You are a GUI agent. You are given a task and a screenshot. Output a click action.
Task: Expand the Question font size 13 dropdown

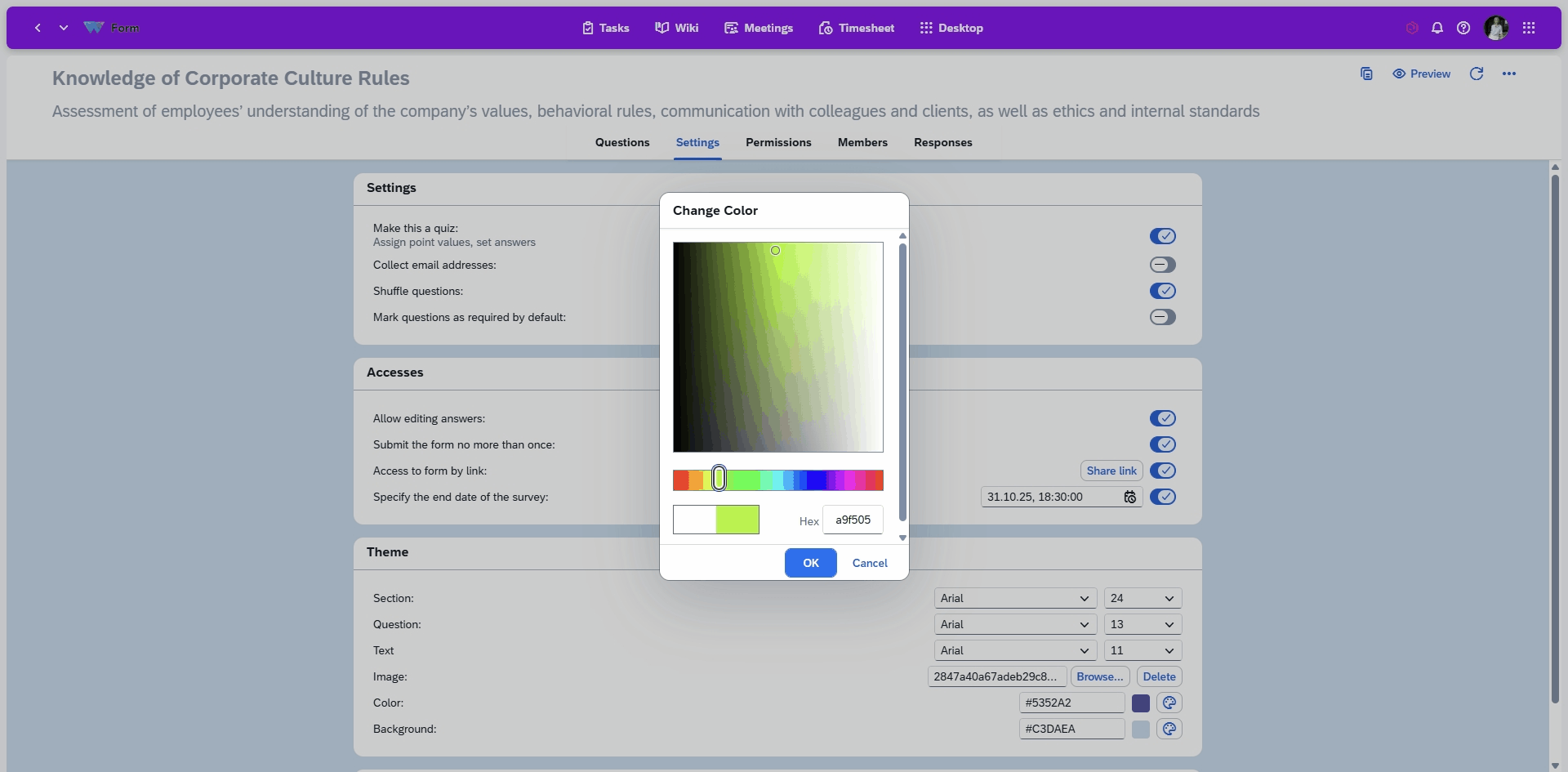[x=1142, y=624]
